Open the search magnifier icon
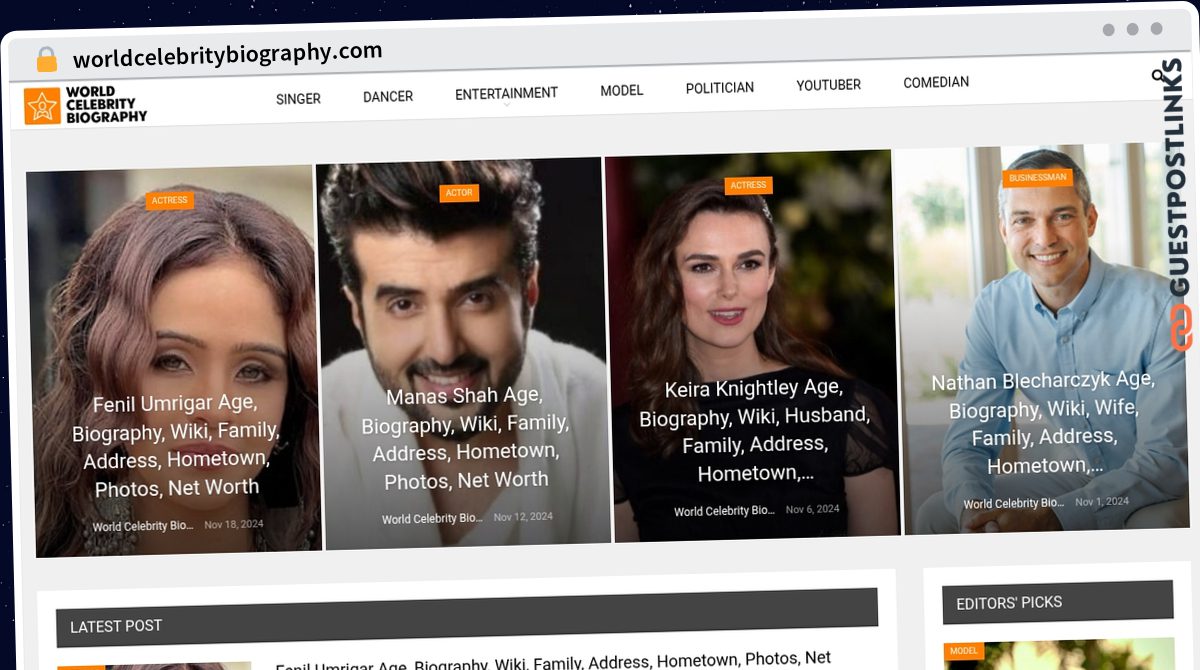This screenshot has width=1200, height=670. point(1159,75)
